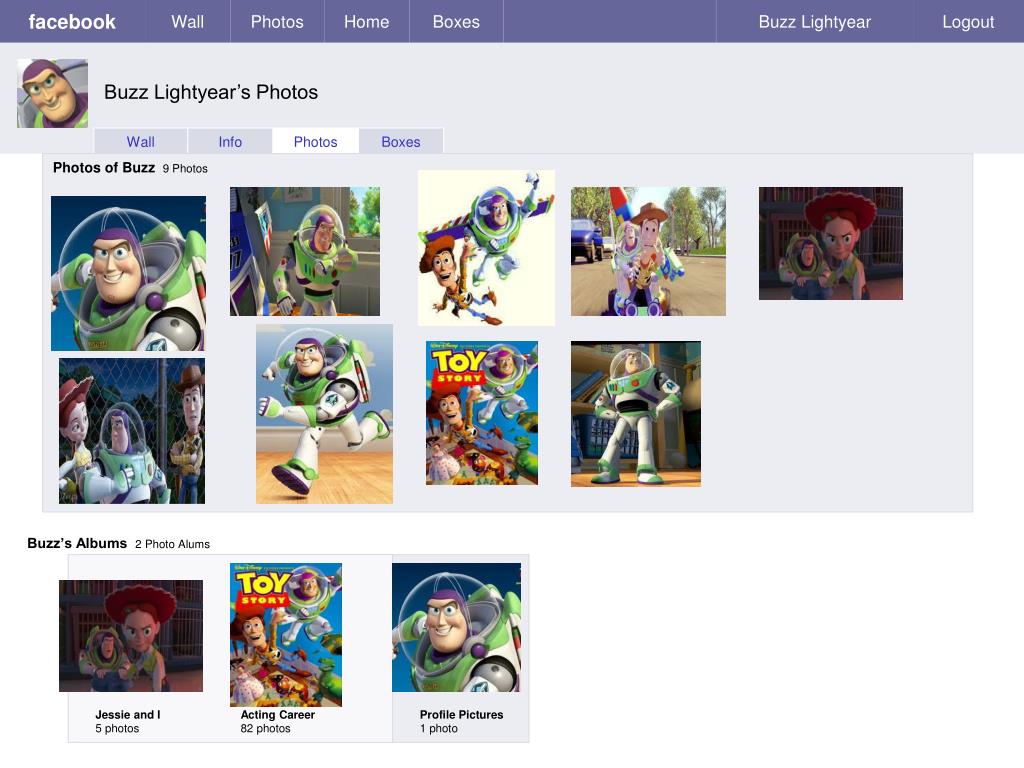The image size is (1024, 768).
Task: Open photo of Woody and Buzz on the street
Action: 648,251
